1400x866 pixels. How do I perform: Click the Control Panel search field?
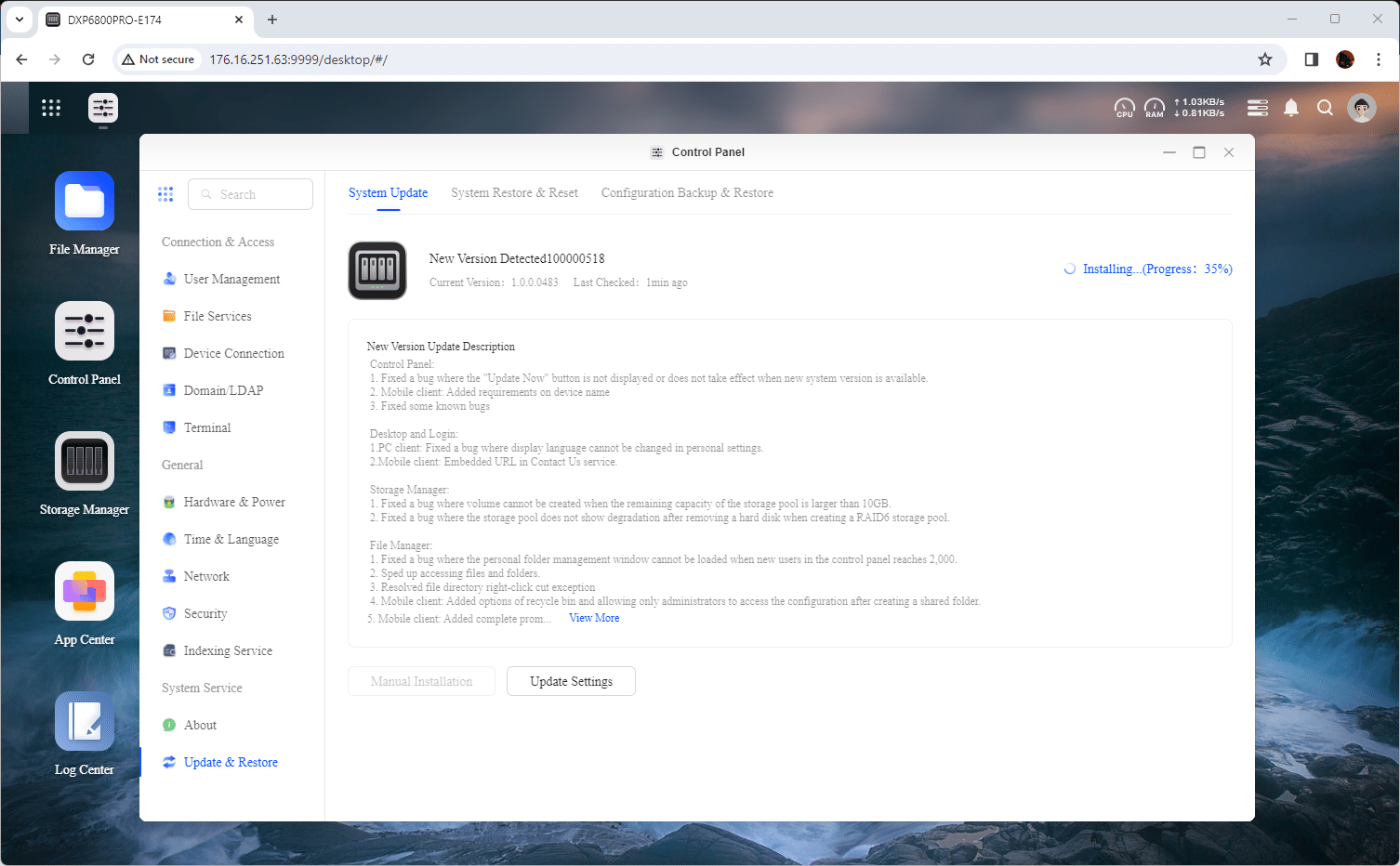(250, 194)
